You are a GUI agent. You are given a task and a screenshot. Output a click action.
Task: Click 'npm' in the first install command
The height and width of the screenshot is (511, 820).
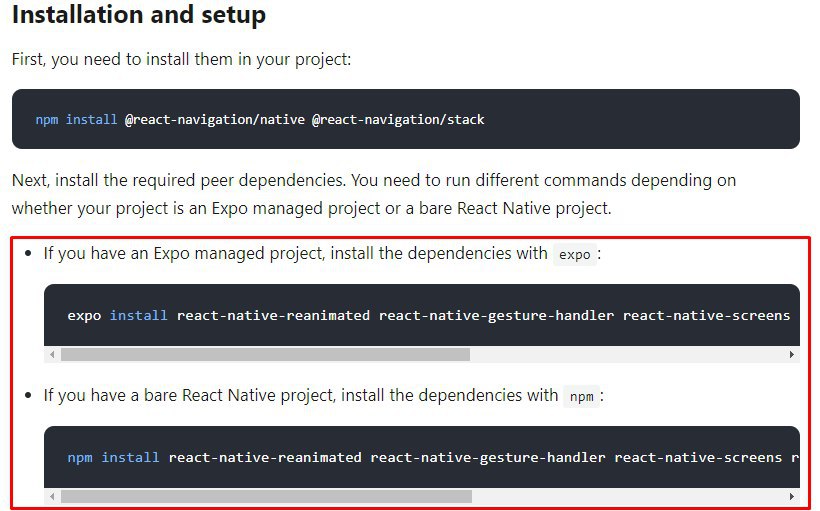[x=47, y=120]
